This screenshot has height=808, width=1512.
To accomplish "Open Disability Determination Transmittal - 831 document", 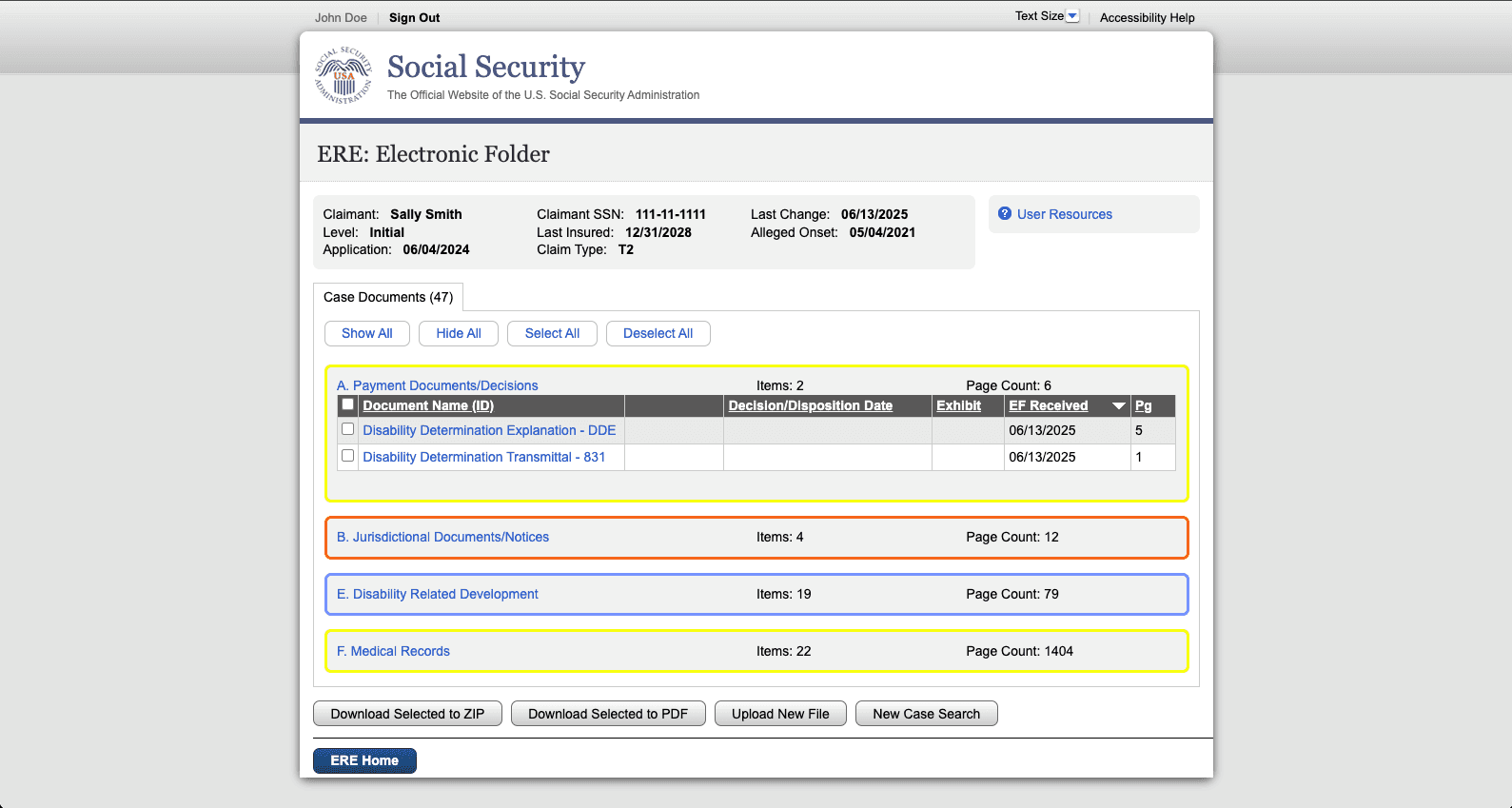I will 484,457.
